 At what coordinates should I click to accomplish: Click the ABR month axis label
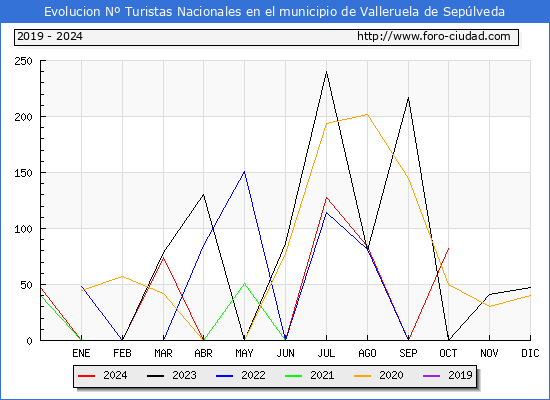coord(203,353)
